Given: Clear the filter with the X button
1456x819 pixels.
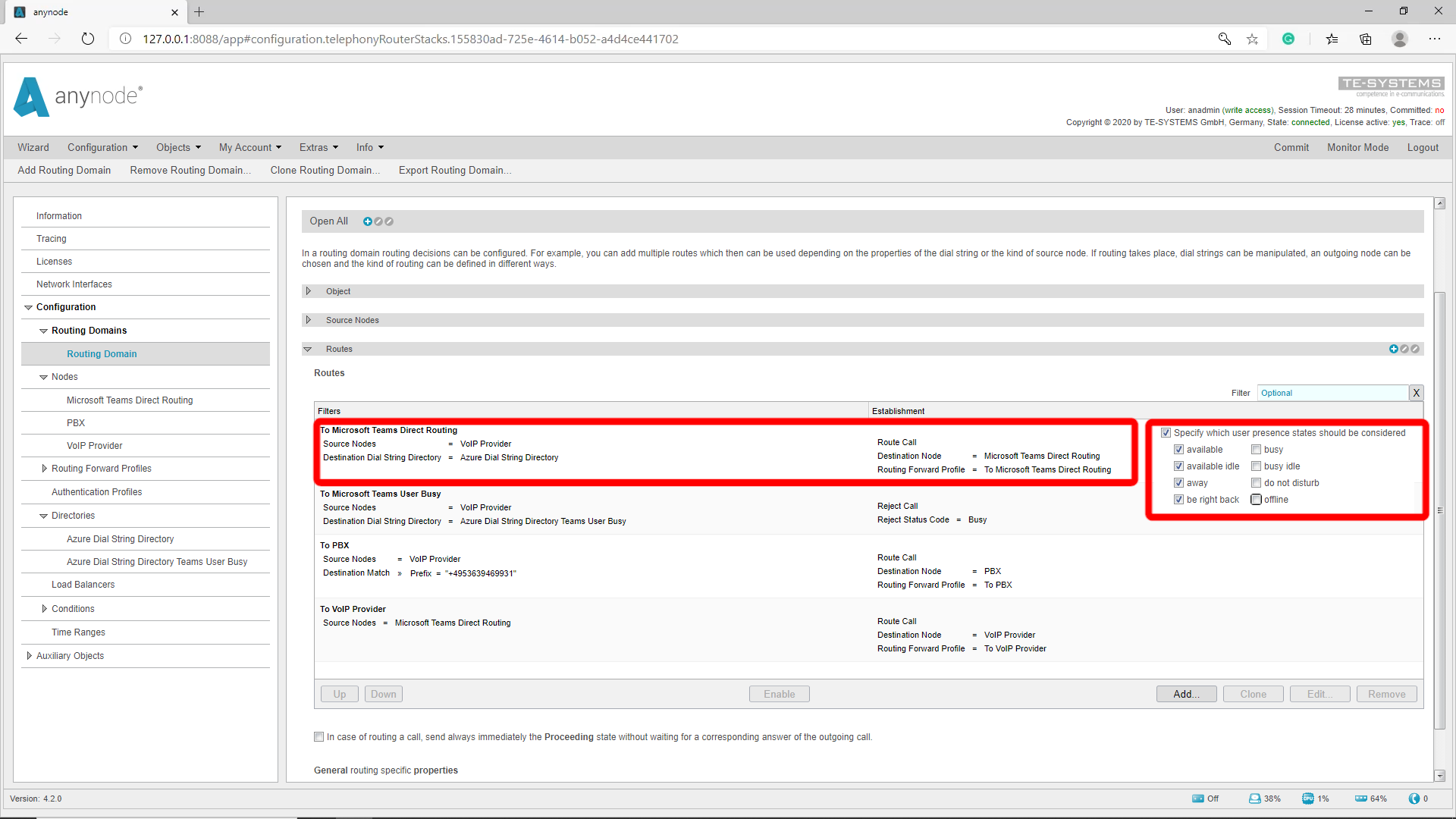Looking at the screenshot, I should tap(1416, 393).
